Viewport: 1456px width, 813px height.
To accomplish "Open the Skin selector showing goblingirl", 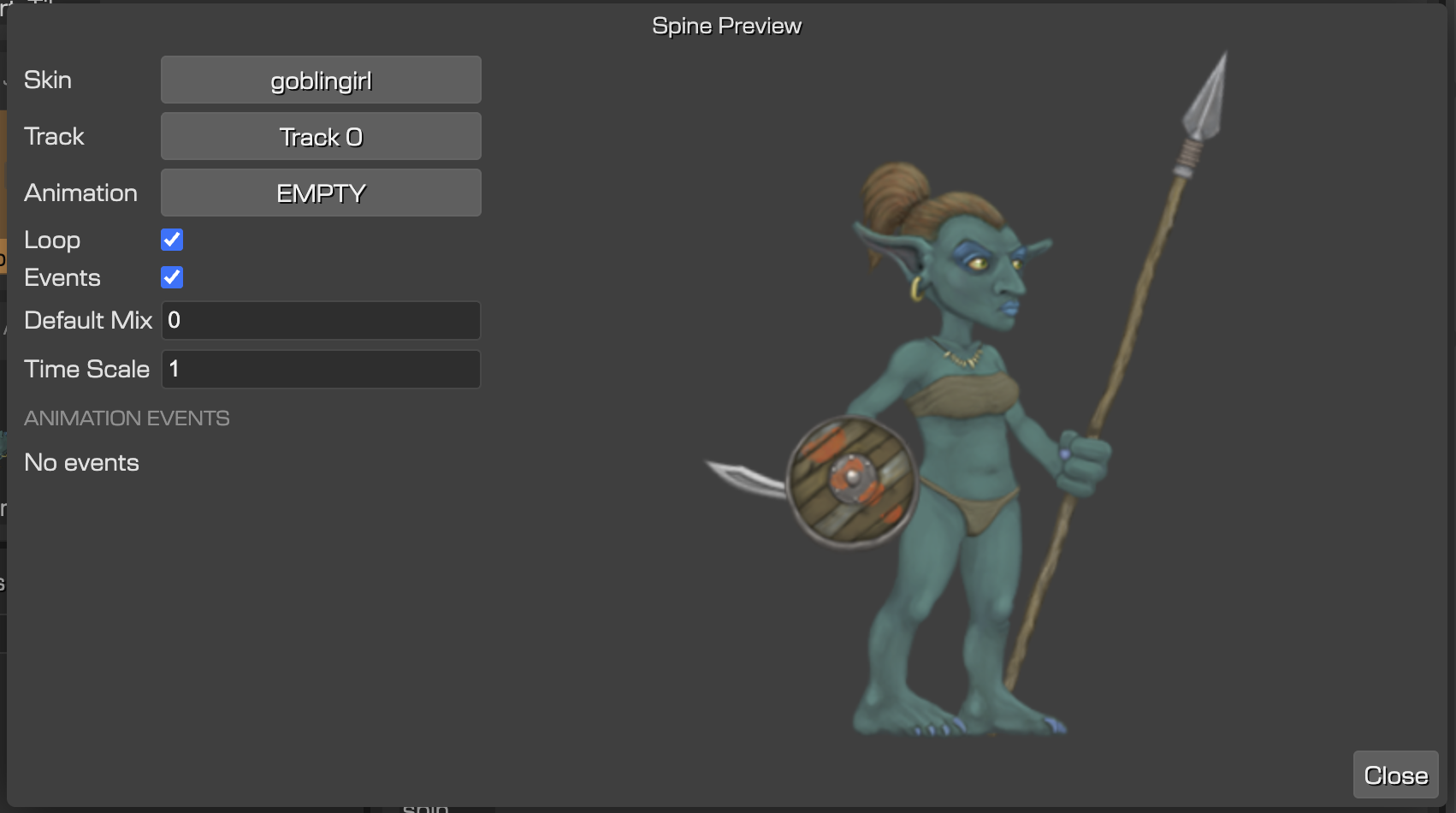I will (x=320, y=80).
